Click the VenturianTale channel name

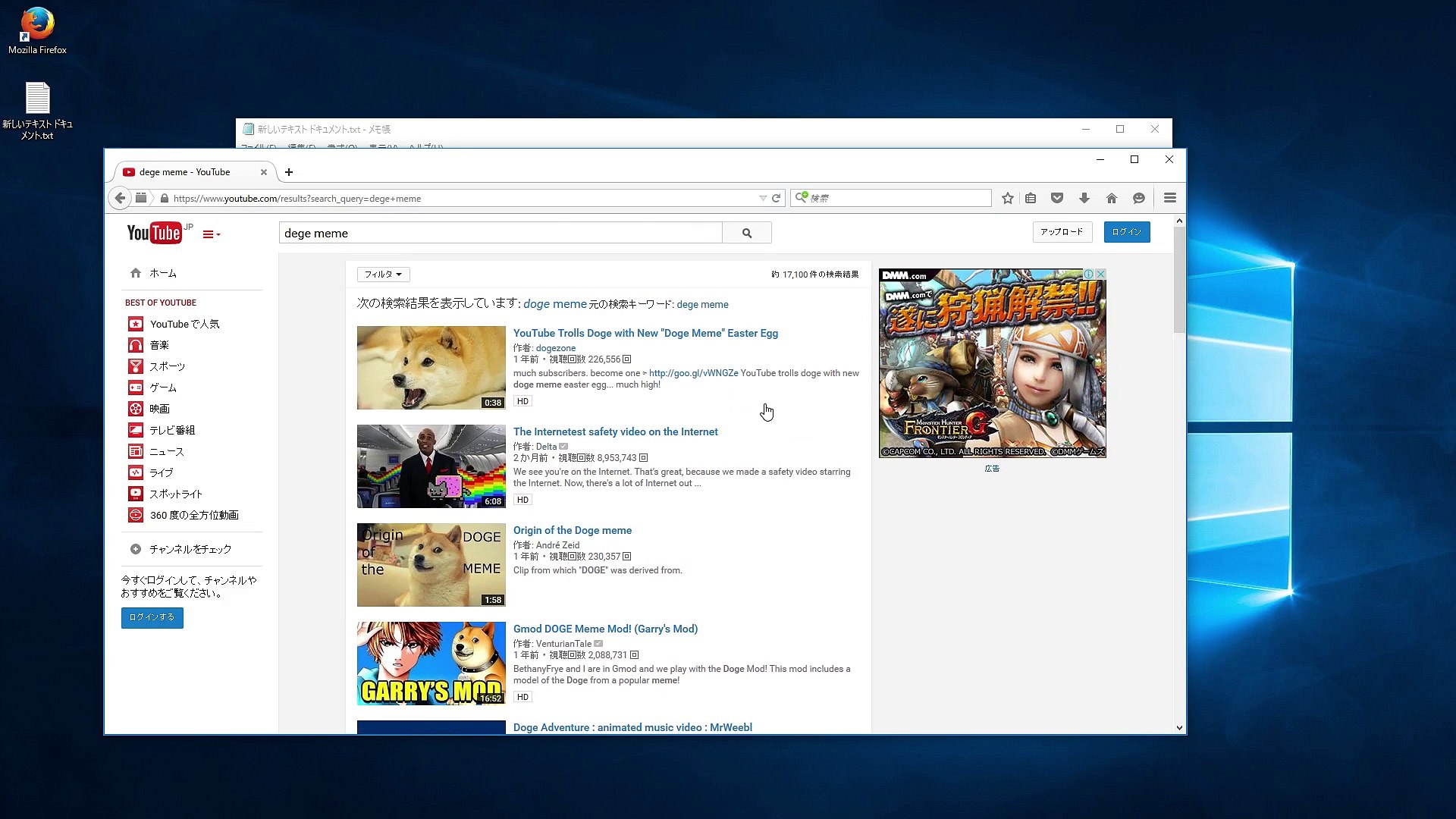point(563,644)
